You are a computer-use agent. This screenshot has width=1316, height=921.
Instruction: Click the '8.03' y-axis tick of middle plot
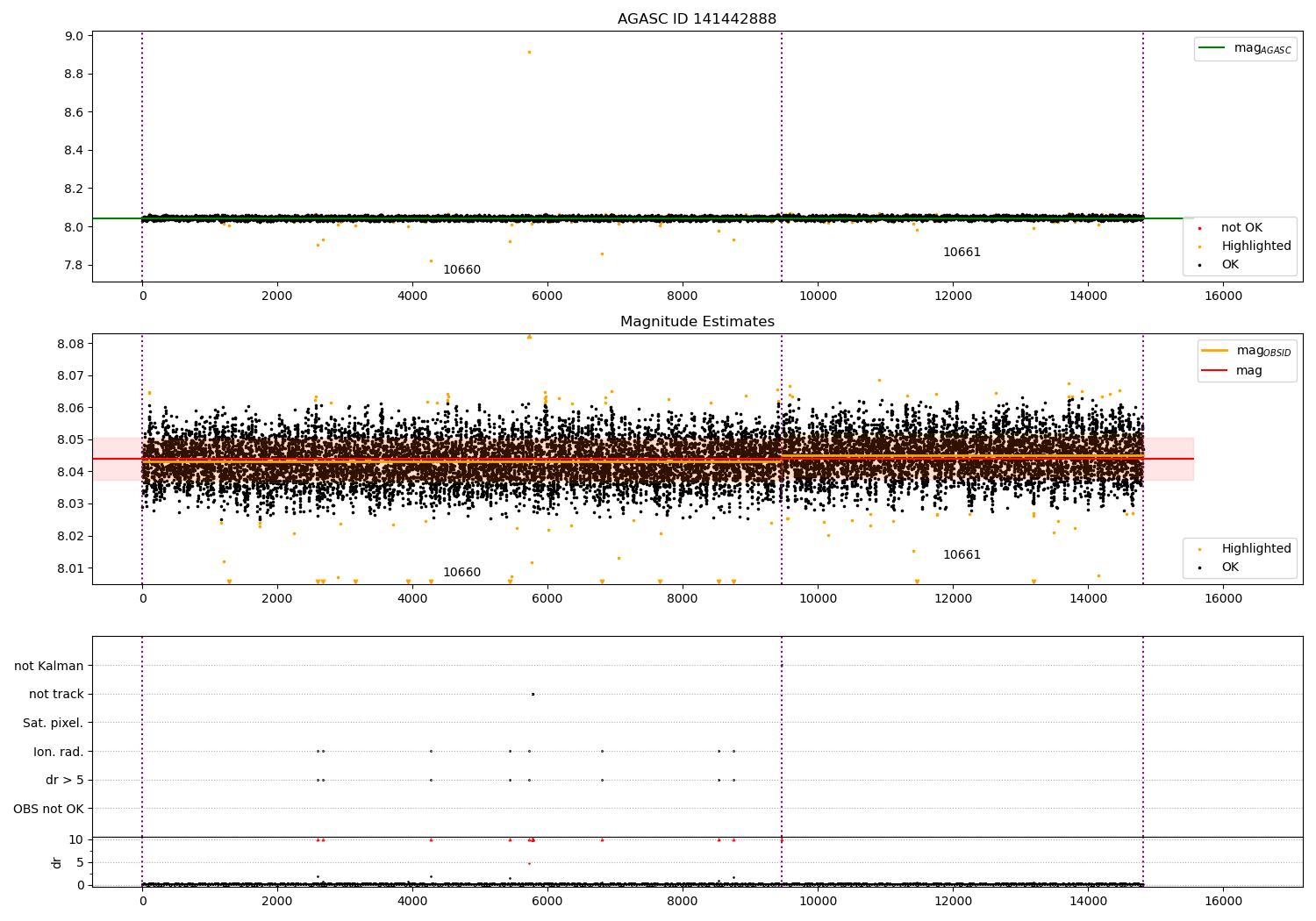pyautogui.click(x=70, y=504)
